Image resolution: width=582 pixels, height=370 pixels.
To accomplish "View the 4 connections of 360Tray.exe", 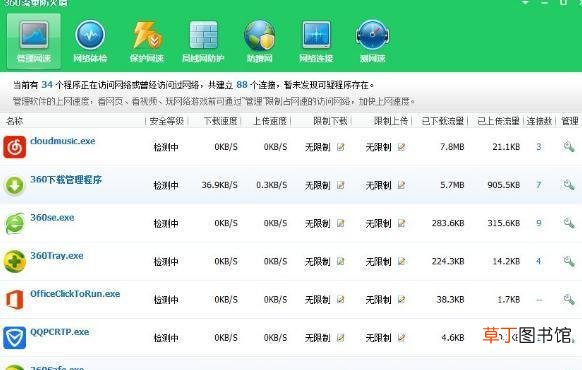I will 539,261.
